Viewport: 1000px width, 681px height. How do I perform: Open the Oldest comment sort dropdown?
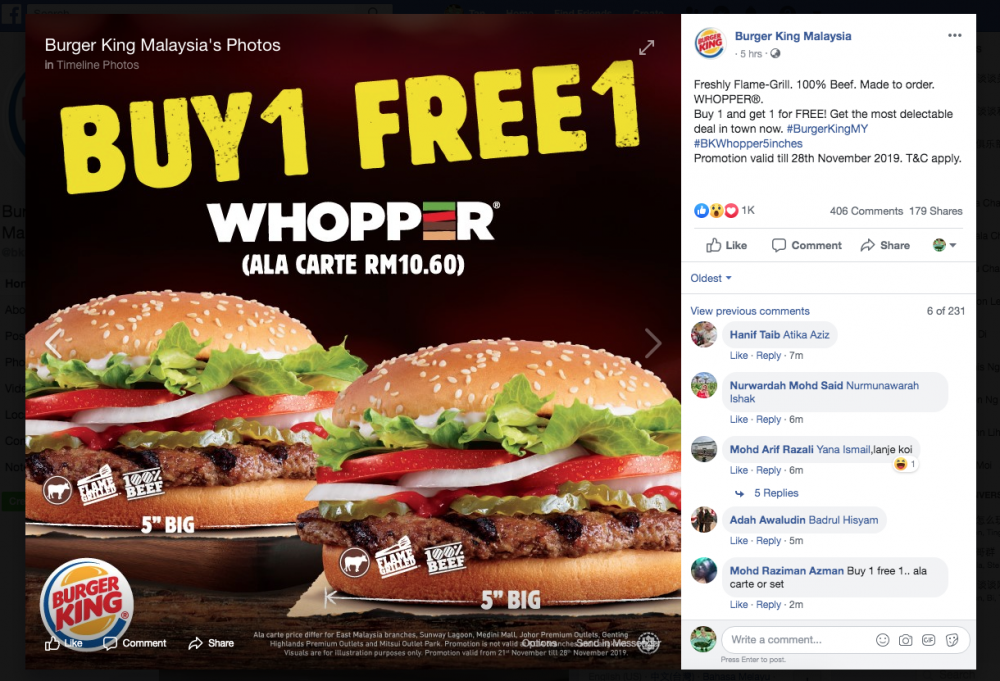711,279
